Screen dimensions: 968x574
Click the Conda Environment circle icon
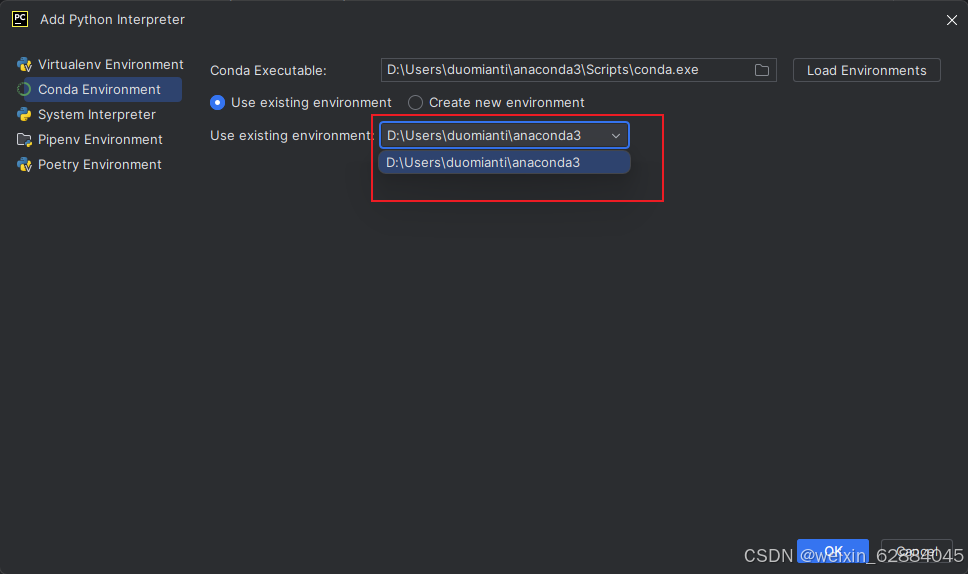pos(24,89)
